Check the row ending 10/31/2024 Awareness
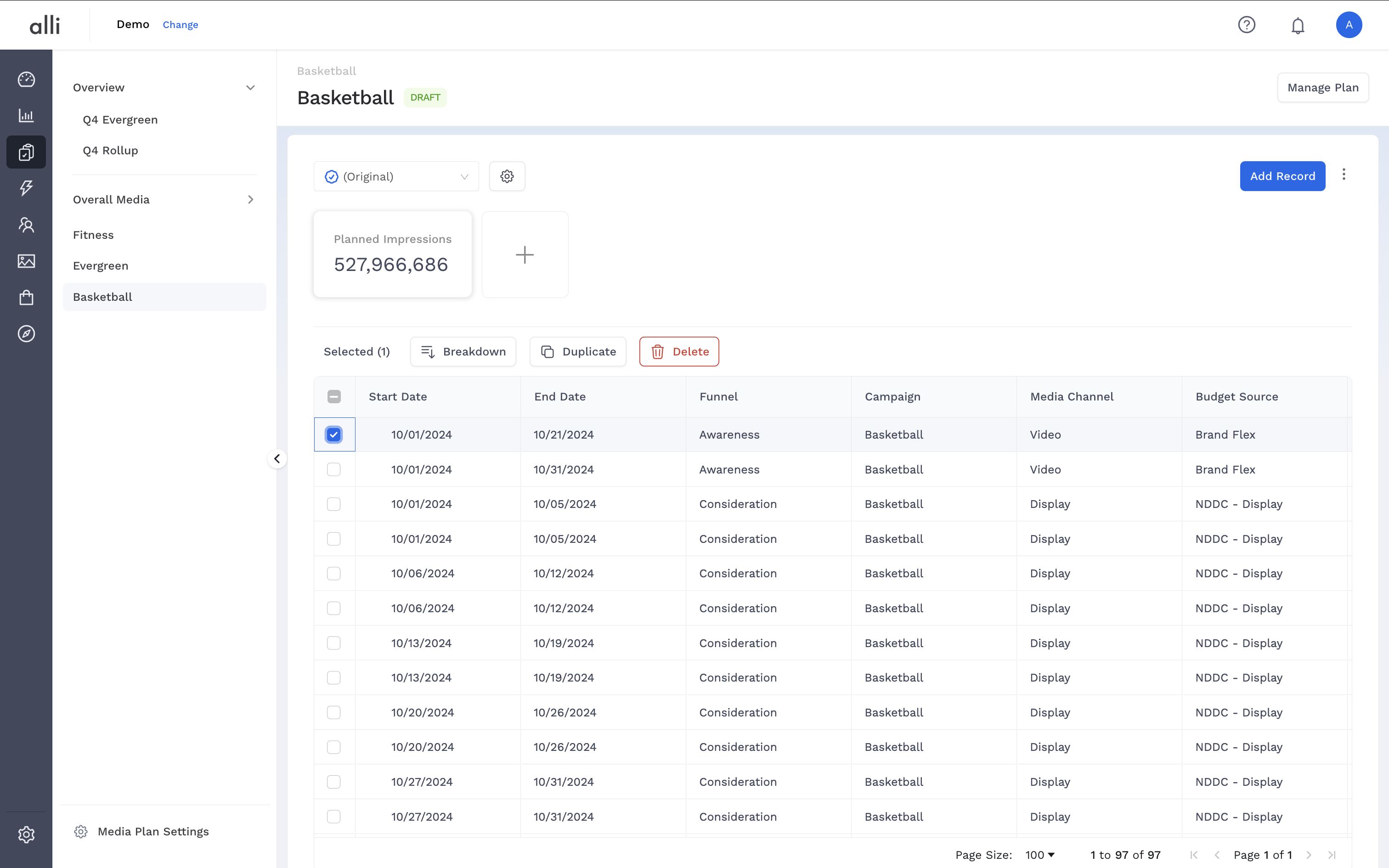The height and width of the screenshot is (868, 1389). click(333, 469)
